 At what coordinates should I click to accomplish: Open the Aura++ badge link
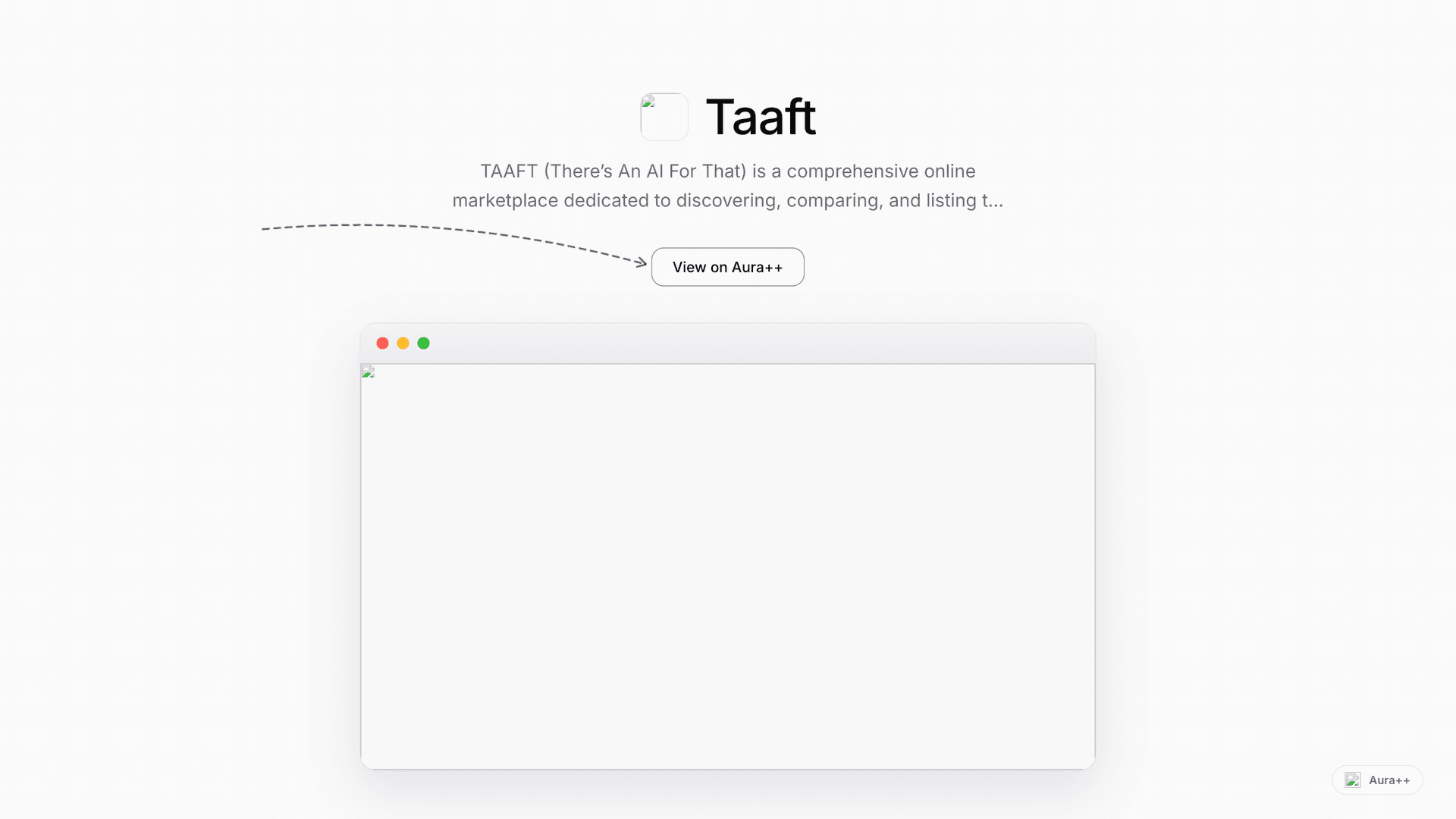click(1377, 780)
